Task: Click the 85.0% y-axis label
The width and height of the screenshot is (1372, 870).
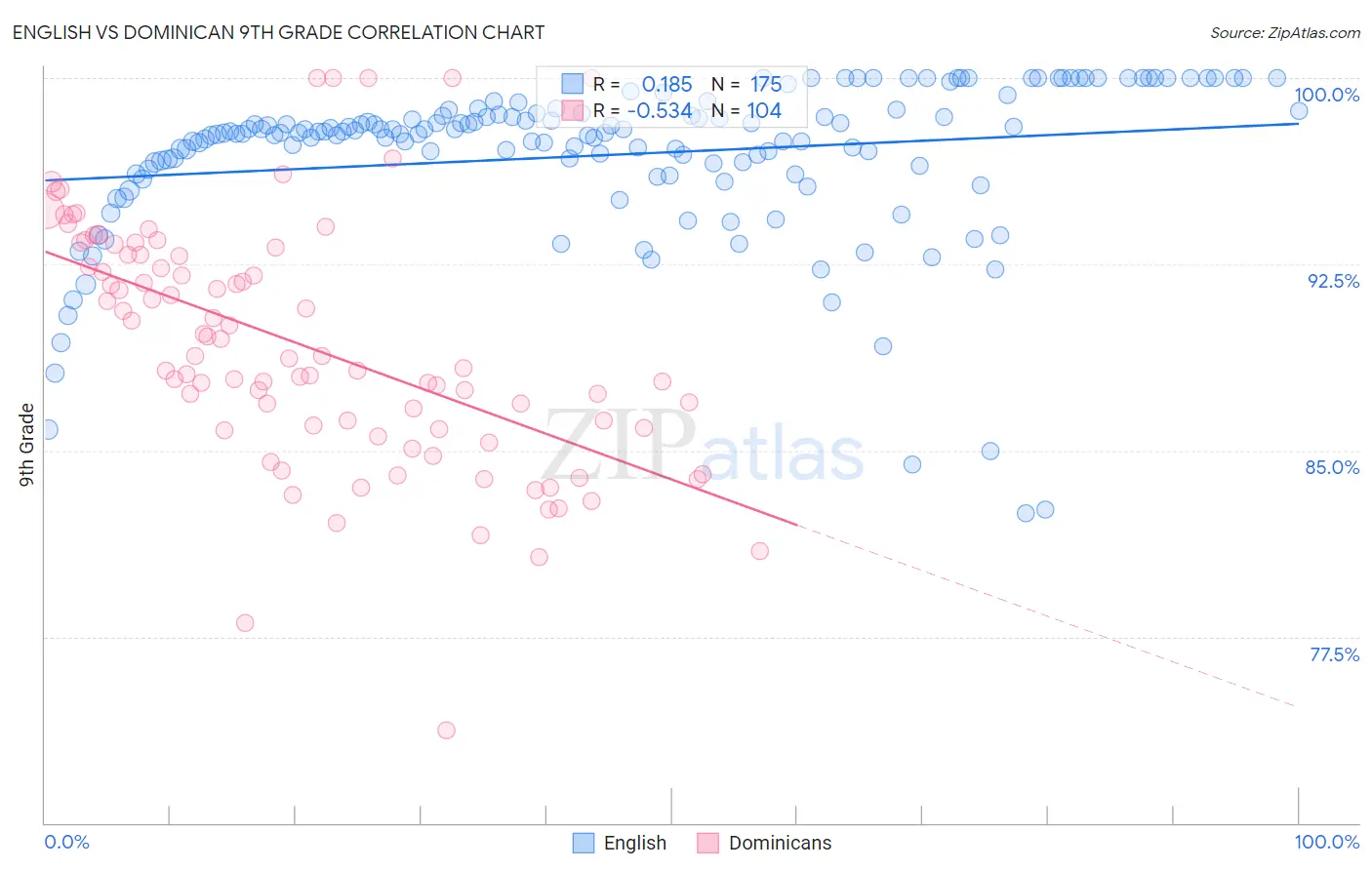Action: pos(1332,467)
